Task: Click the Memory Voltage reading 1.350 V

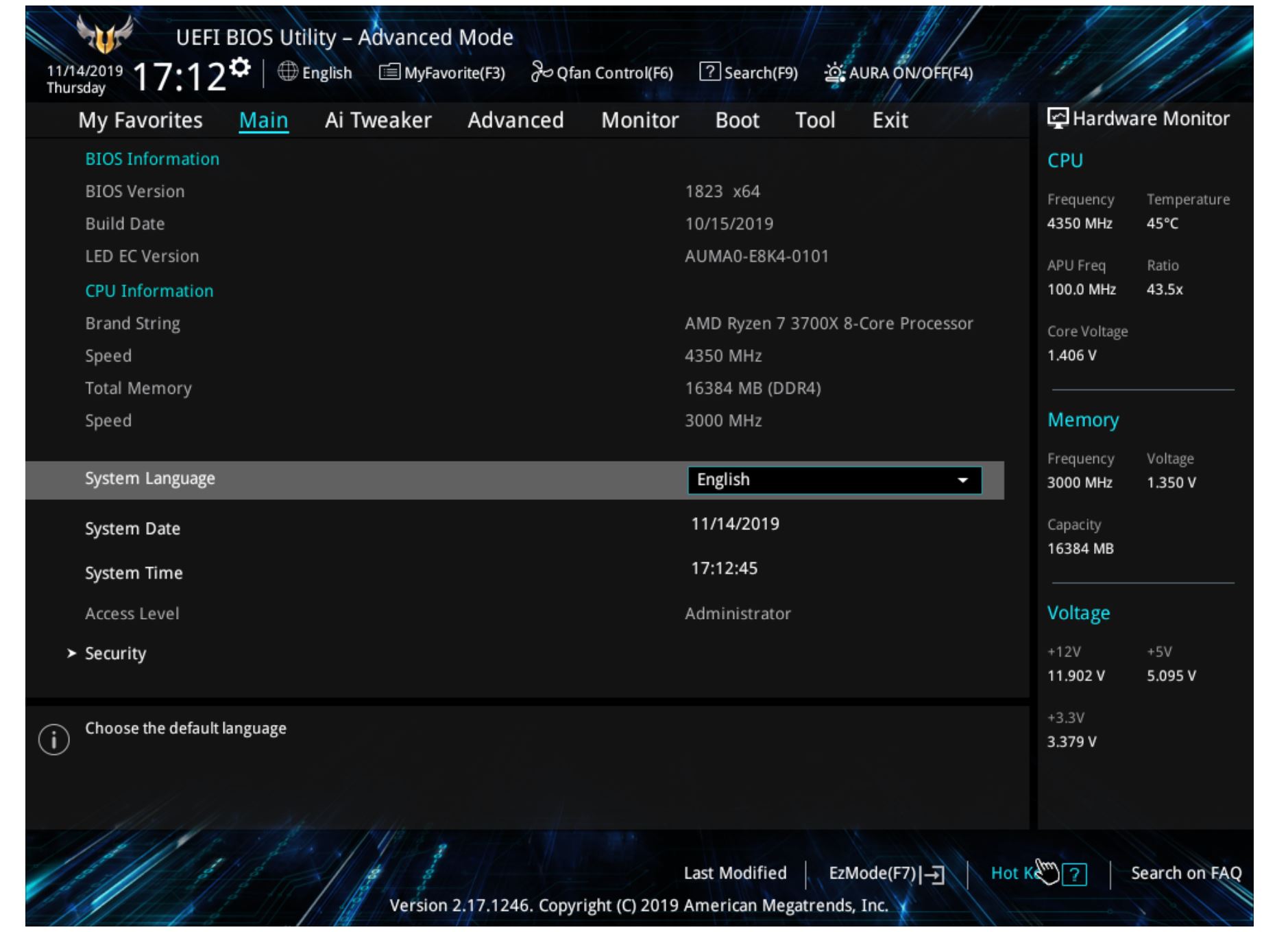Action: pyautogui.click(x=1171, y=483)
